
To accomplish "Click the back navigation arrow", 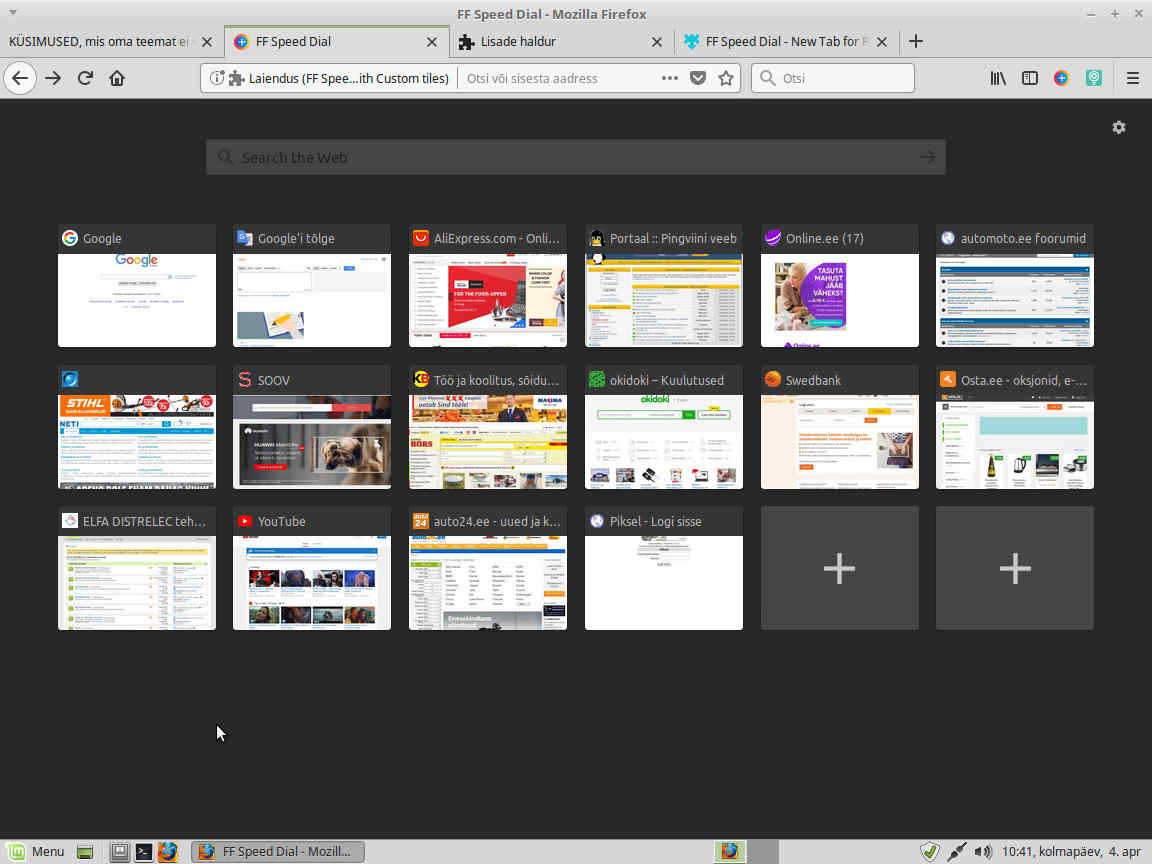I will [x=20, y=78].
